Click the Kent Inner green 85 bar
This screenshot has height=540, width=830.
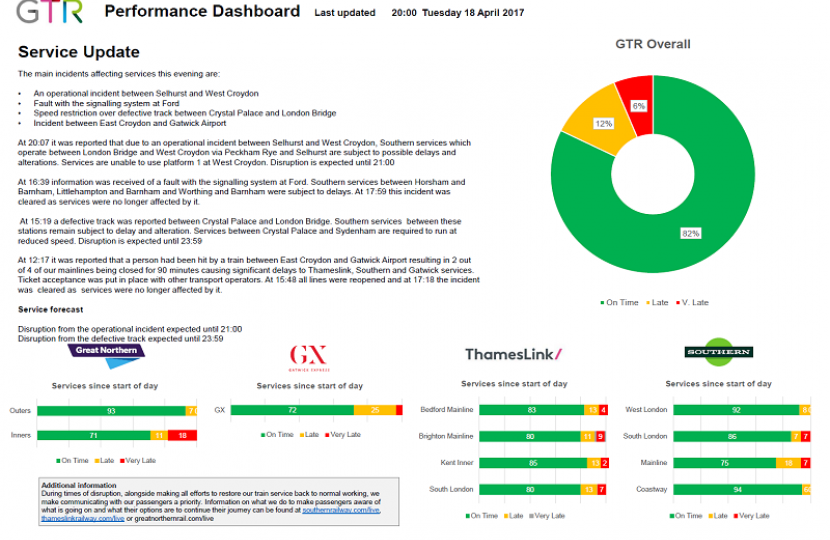pyautogui.click(x=532, y=463)
